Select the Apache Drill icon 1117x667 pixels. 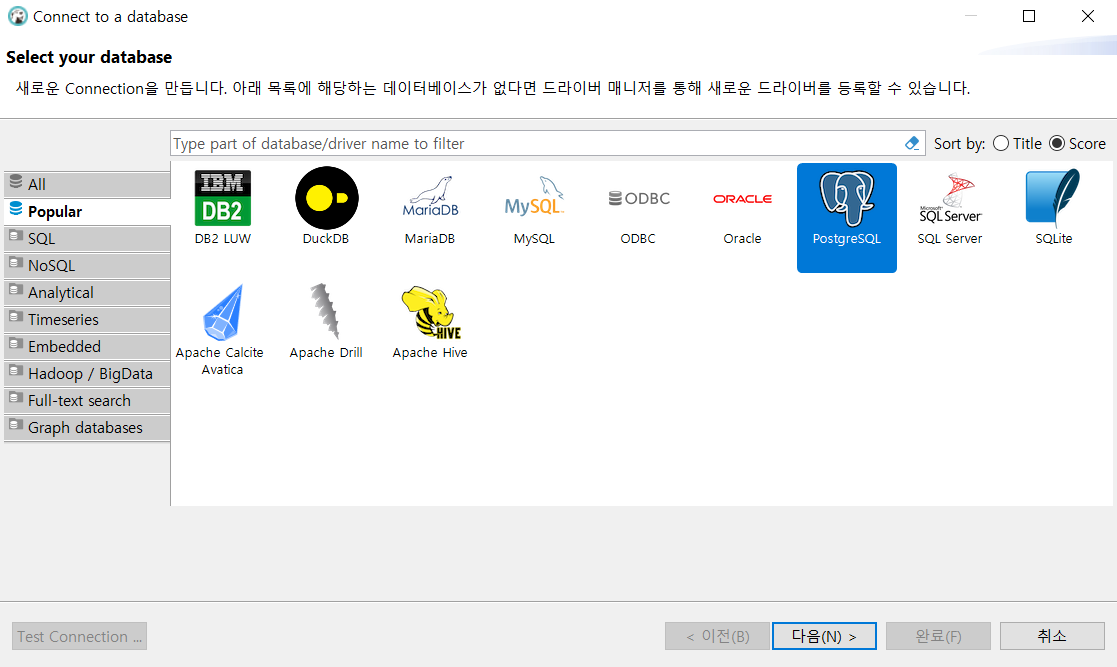[x=326, y=311]
